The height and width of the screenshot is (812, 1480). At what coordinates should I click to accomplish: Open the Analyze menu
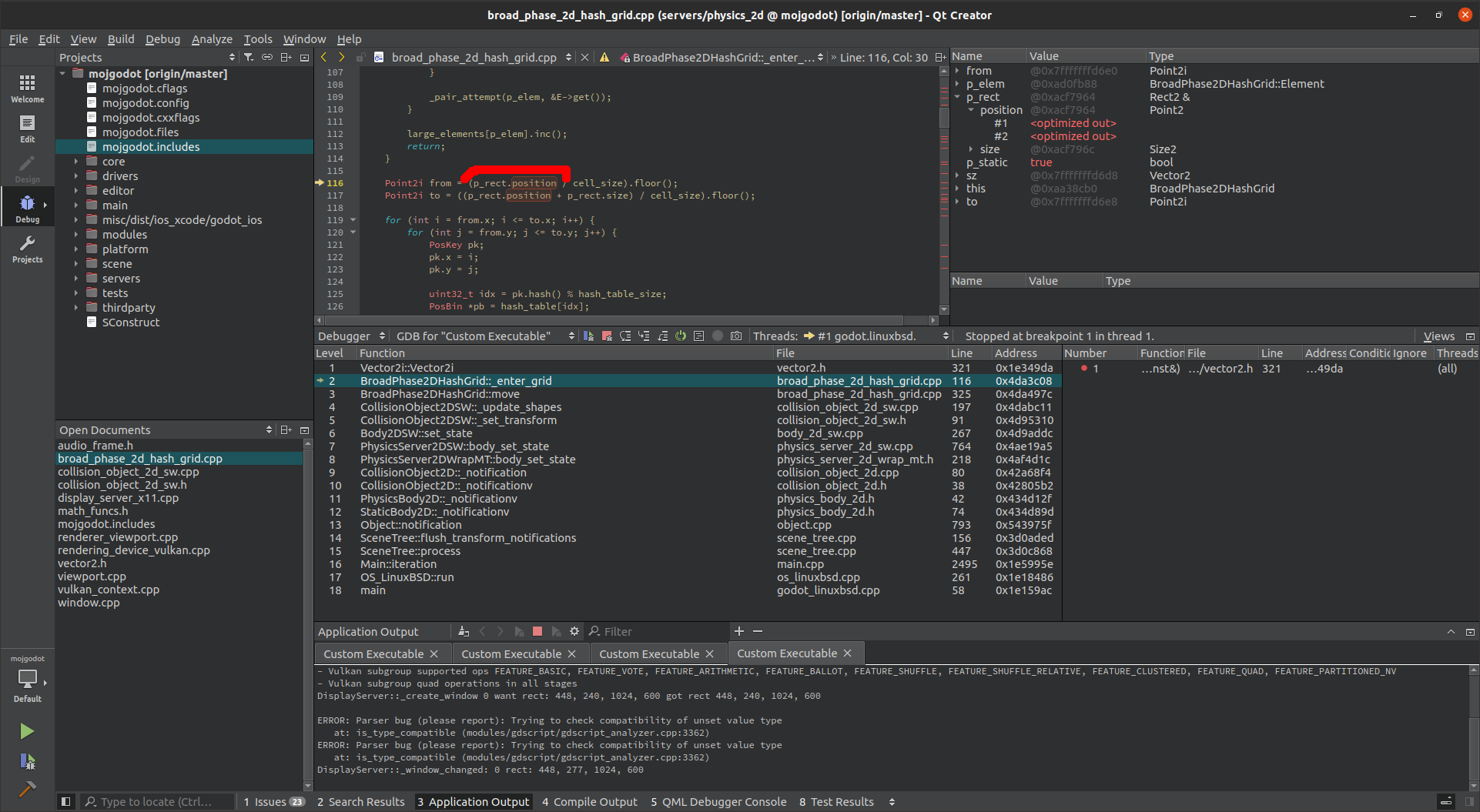(x=212, y=38)
